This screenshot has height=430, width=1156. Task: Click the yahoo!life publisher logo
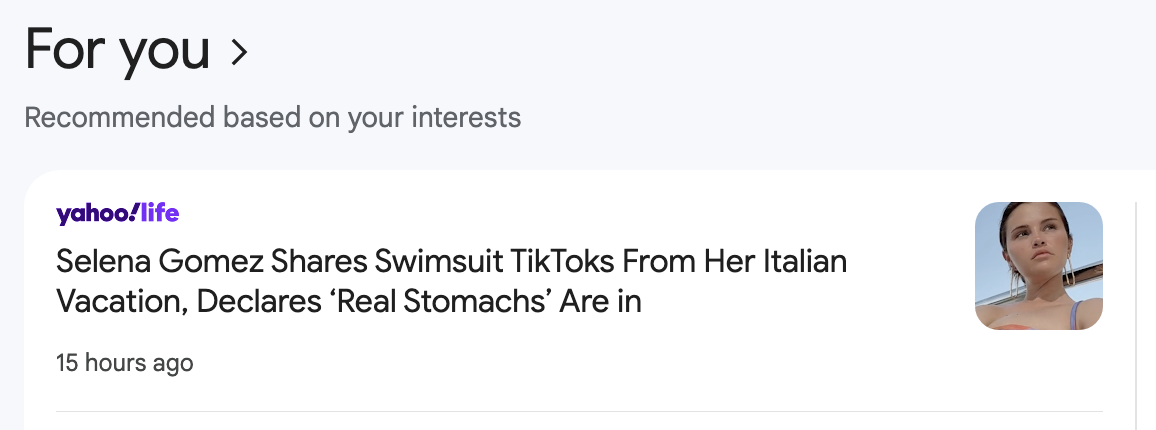tap(117, 213)
